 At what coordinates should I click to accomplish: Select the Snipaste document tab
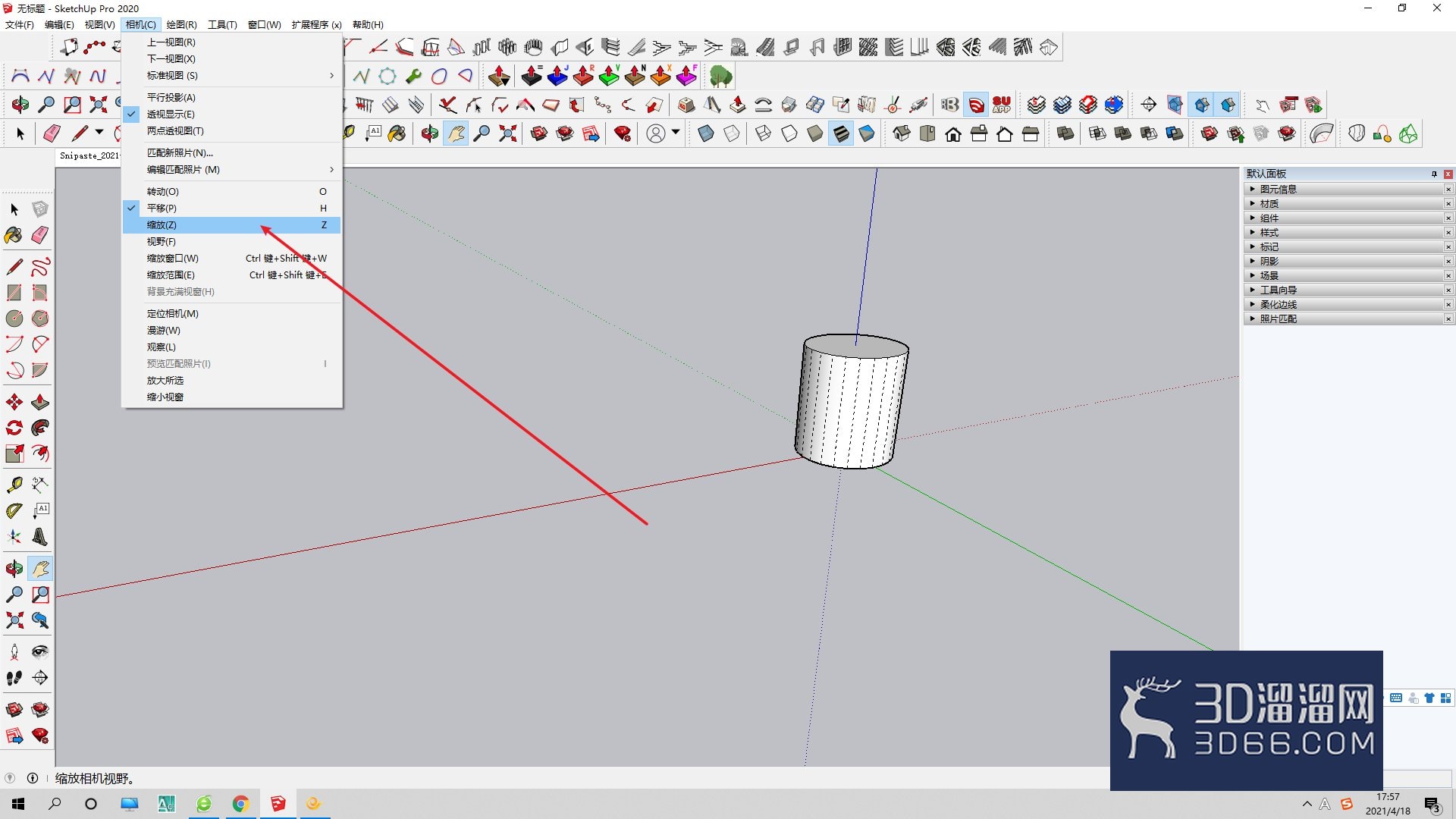[89, 155]
